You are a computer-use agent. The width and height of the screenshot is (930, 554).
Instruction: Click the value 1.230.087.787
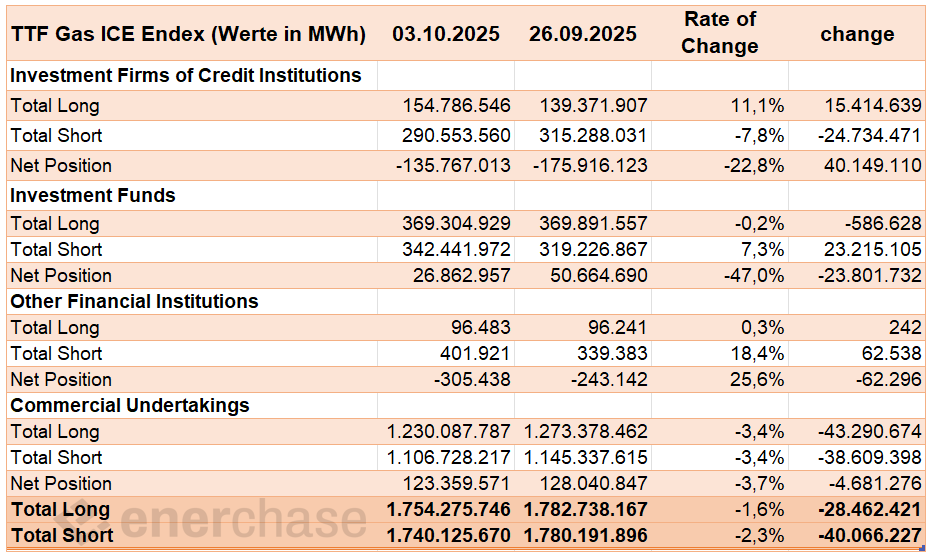tap(448, 431)
